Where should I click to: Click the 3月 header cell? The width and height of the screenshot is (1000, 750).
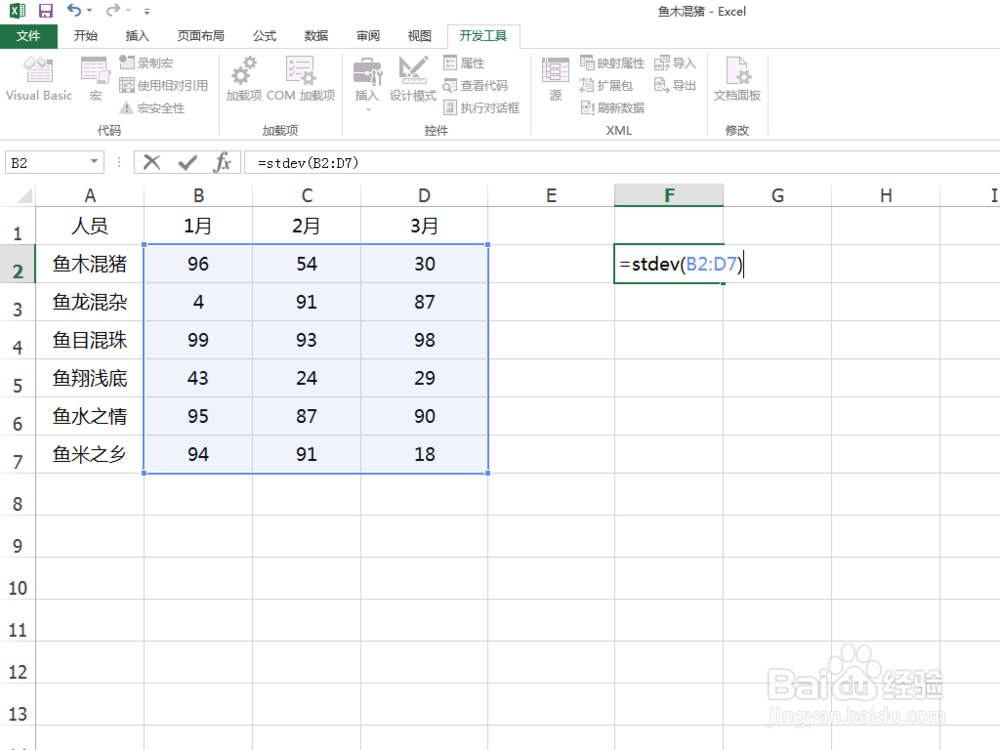pos(424,226)
